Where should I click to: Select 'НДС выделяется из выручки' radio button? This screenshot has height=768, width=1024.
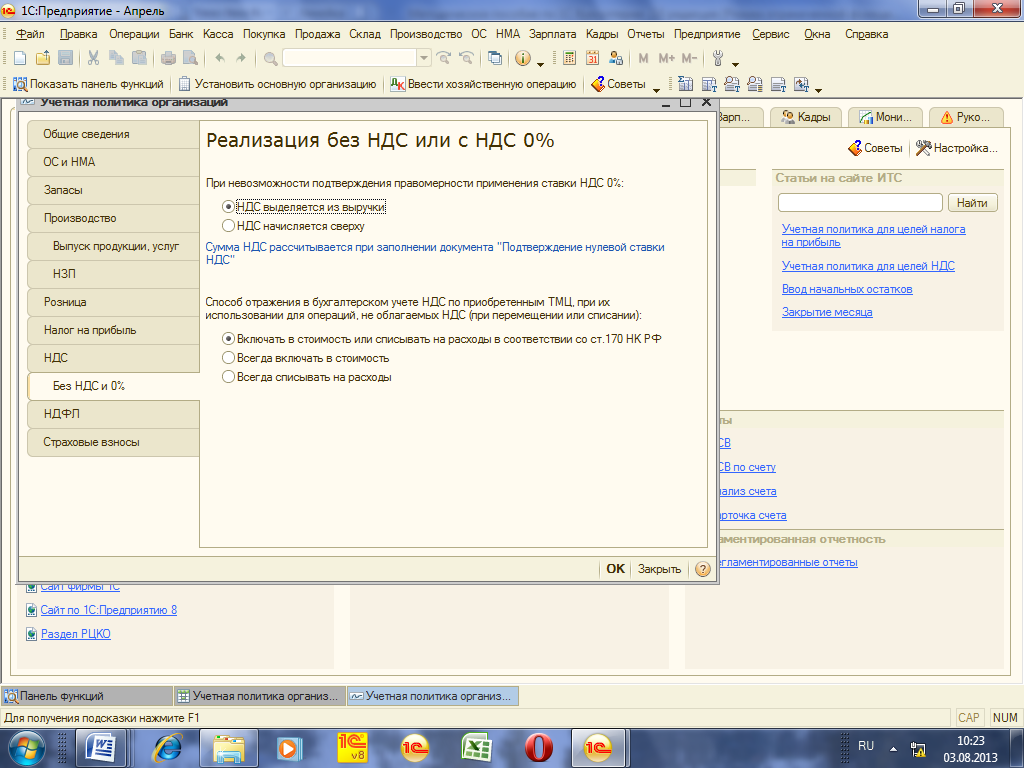[x=228, y=207]
